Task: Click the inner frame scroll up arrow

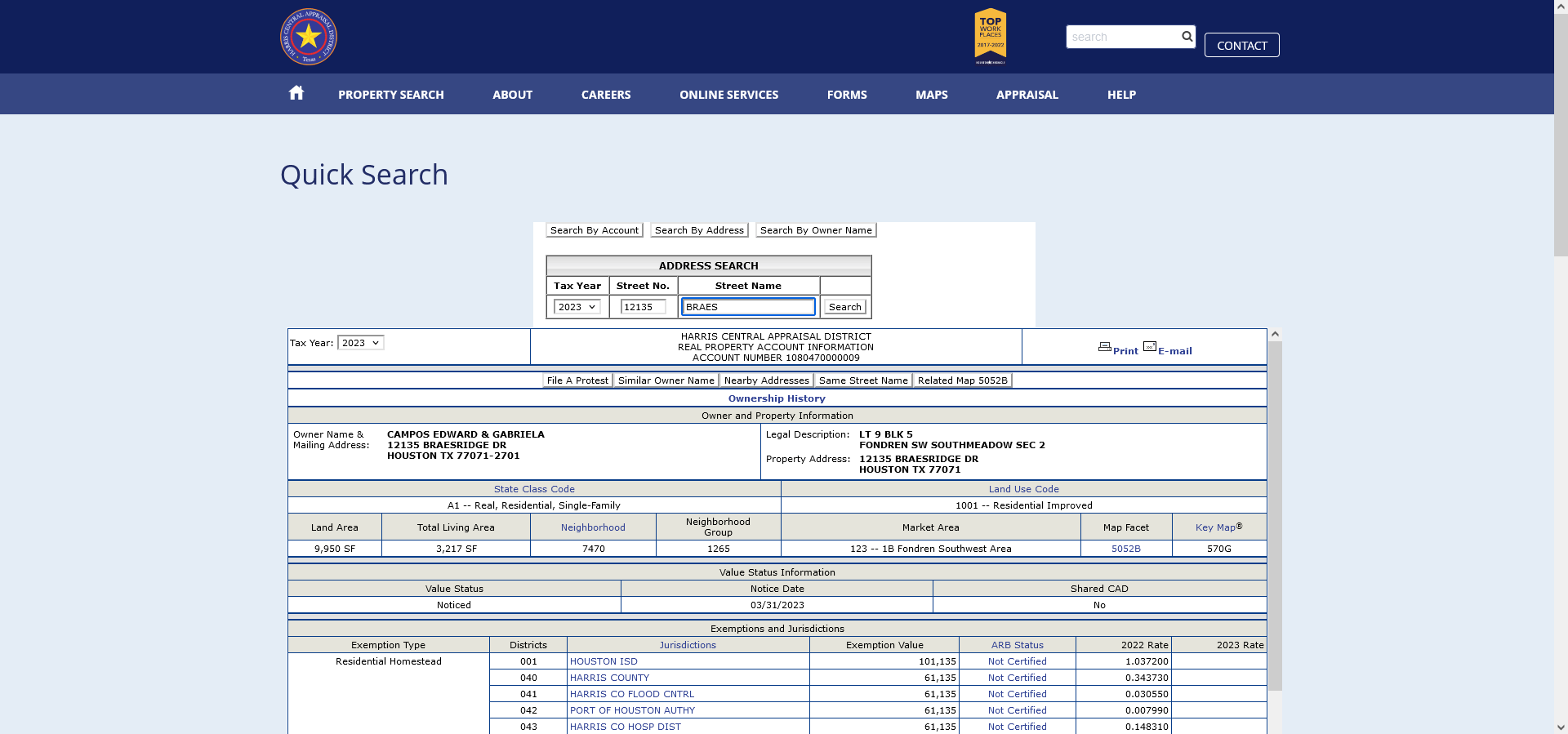Action: [1275, 335]
